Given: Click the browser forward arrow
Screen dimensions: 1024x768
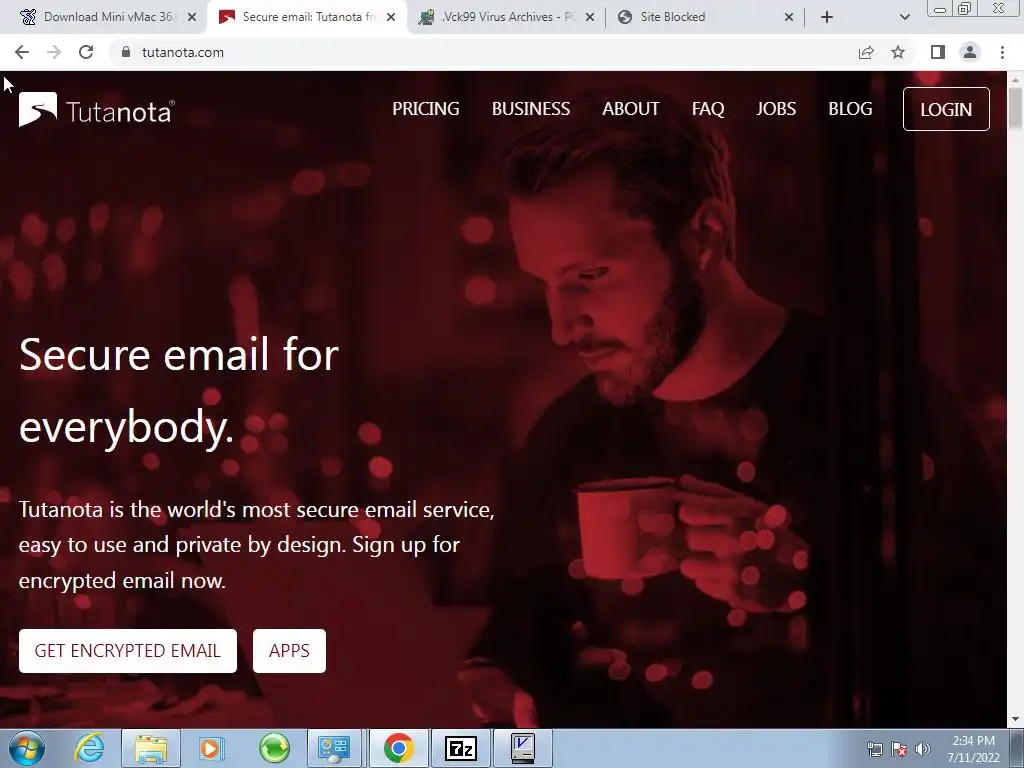Looking at the screenshot, I should tap(54, 52).
